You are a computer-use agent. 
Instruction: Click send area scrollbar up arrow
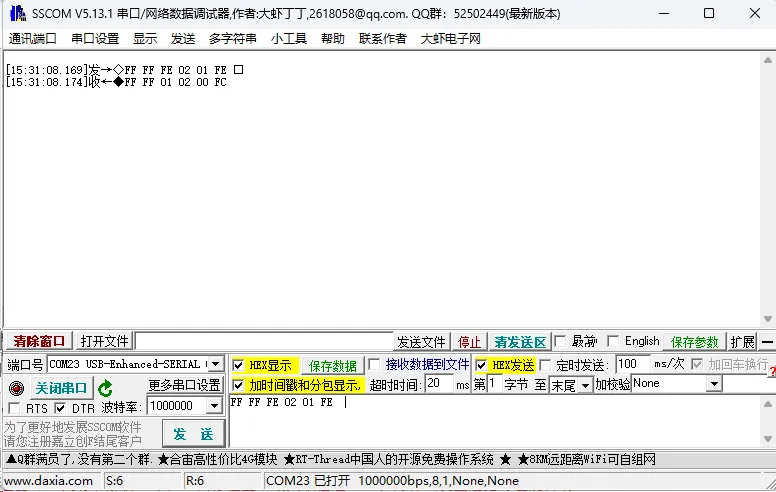pos(768,404)
